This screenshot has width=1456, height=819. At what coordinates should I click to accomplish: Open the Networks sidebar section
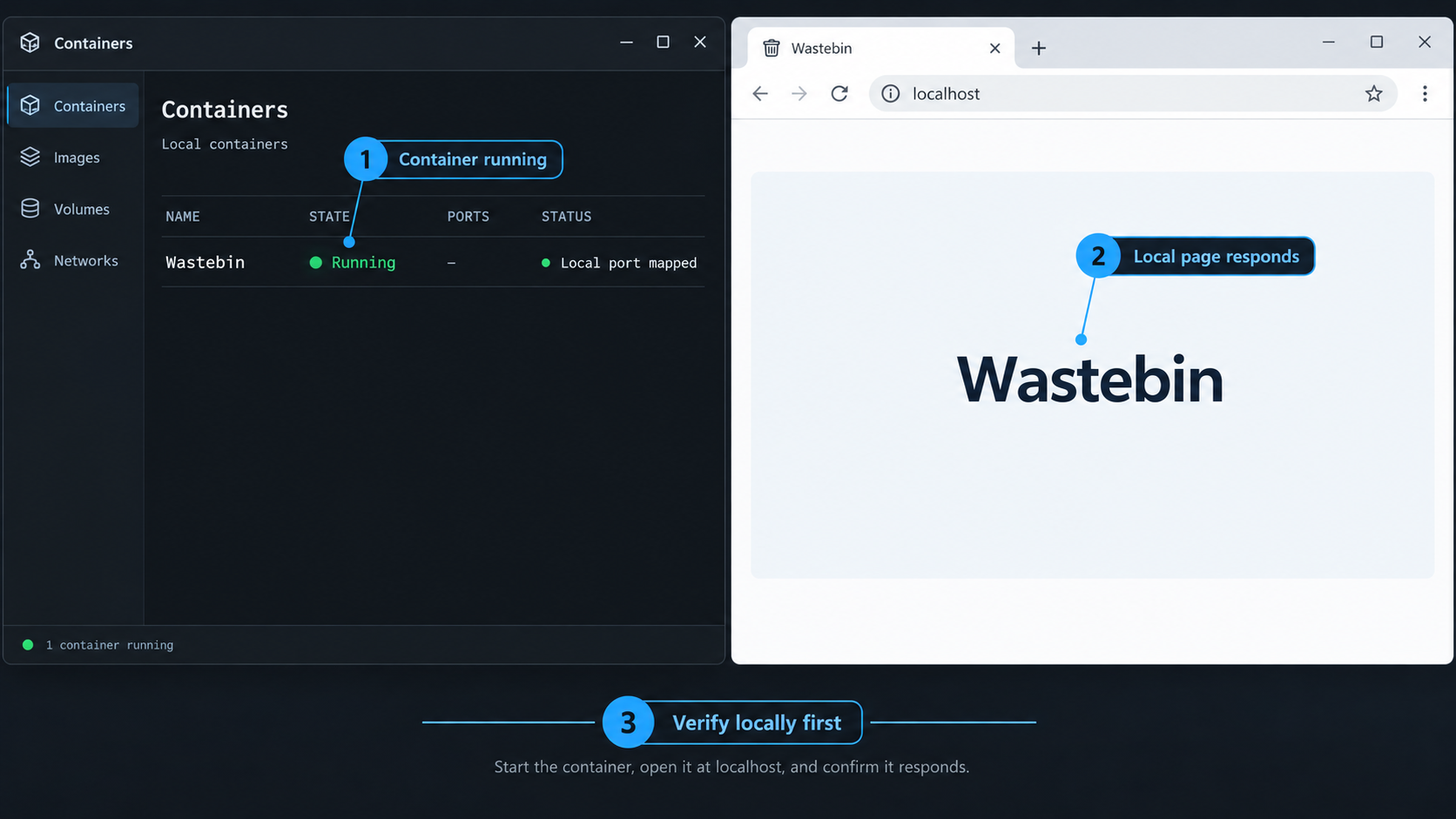pyautogui.click(x=73, y=260)
